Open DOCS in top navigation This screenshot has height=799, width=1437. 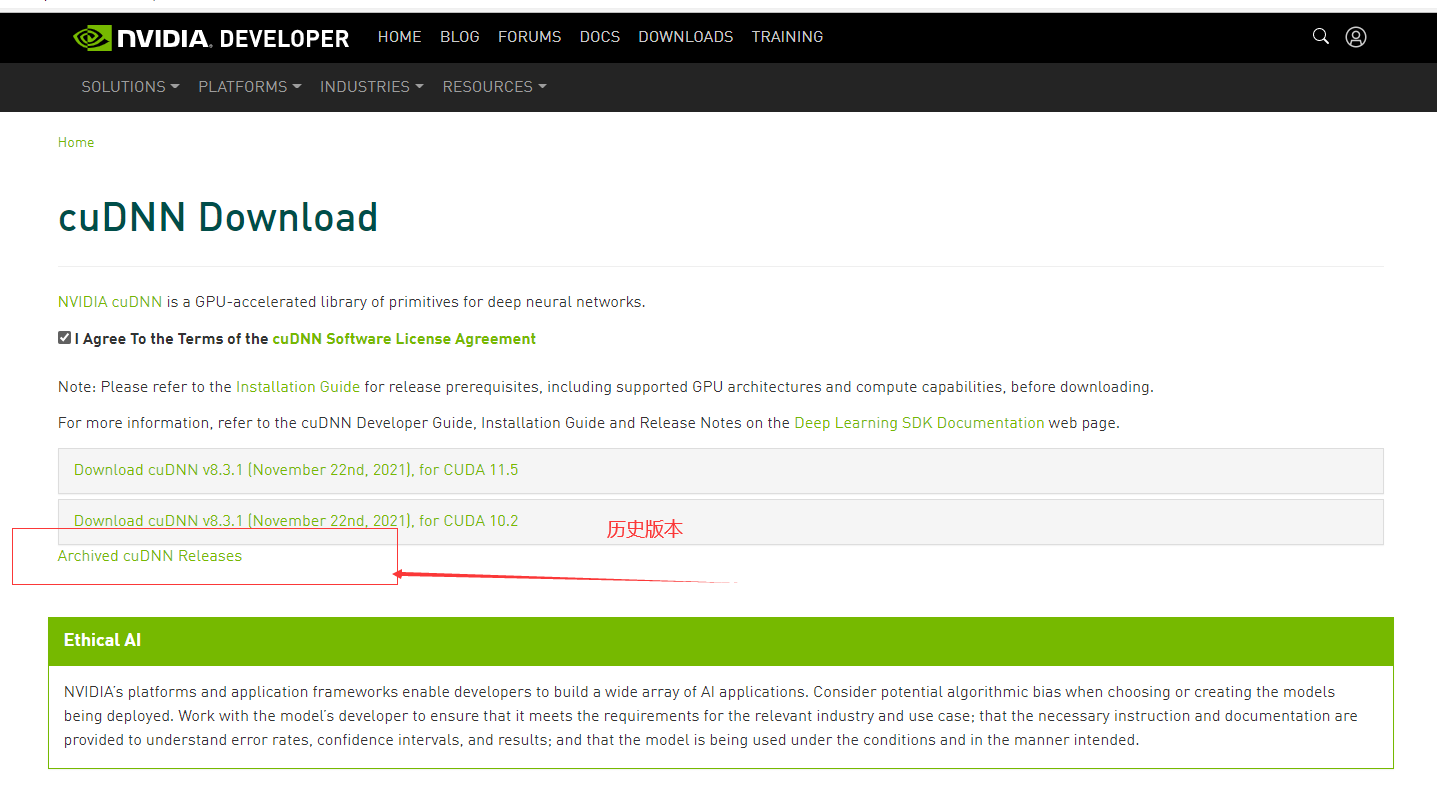[x=600, y=37]
